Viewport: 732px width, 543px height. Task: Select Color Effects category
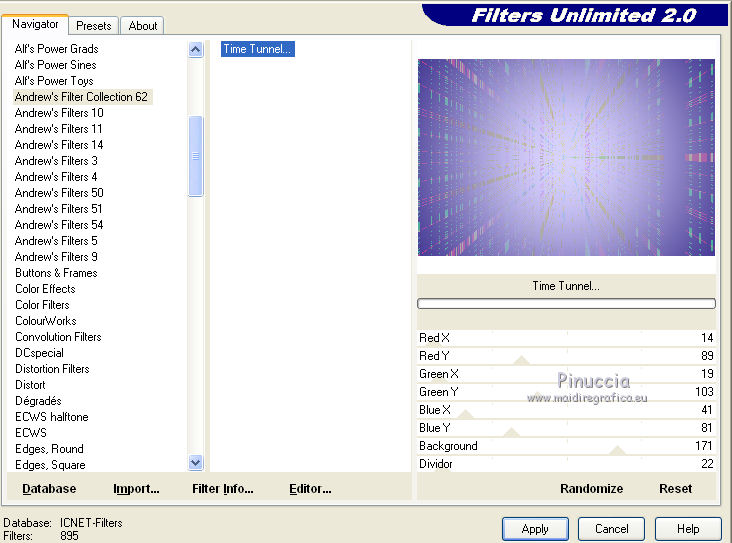point(45,289)
